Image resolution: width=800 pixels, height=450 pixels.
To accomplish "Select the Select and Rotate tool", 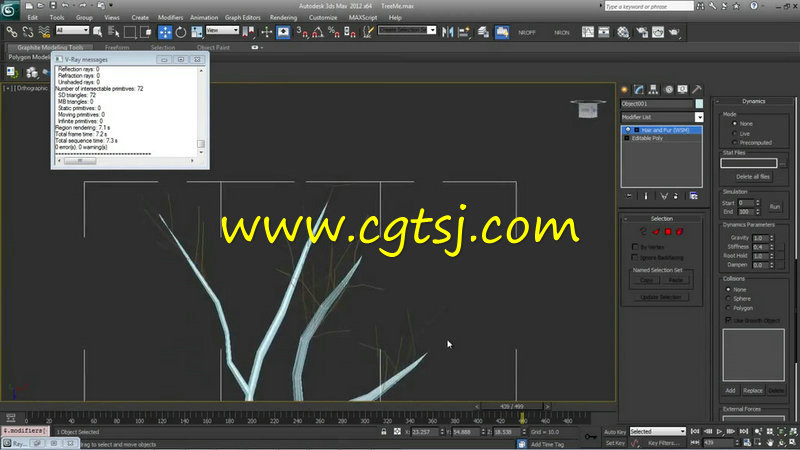I will 181,32.
